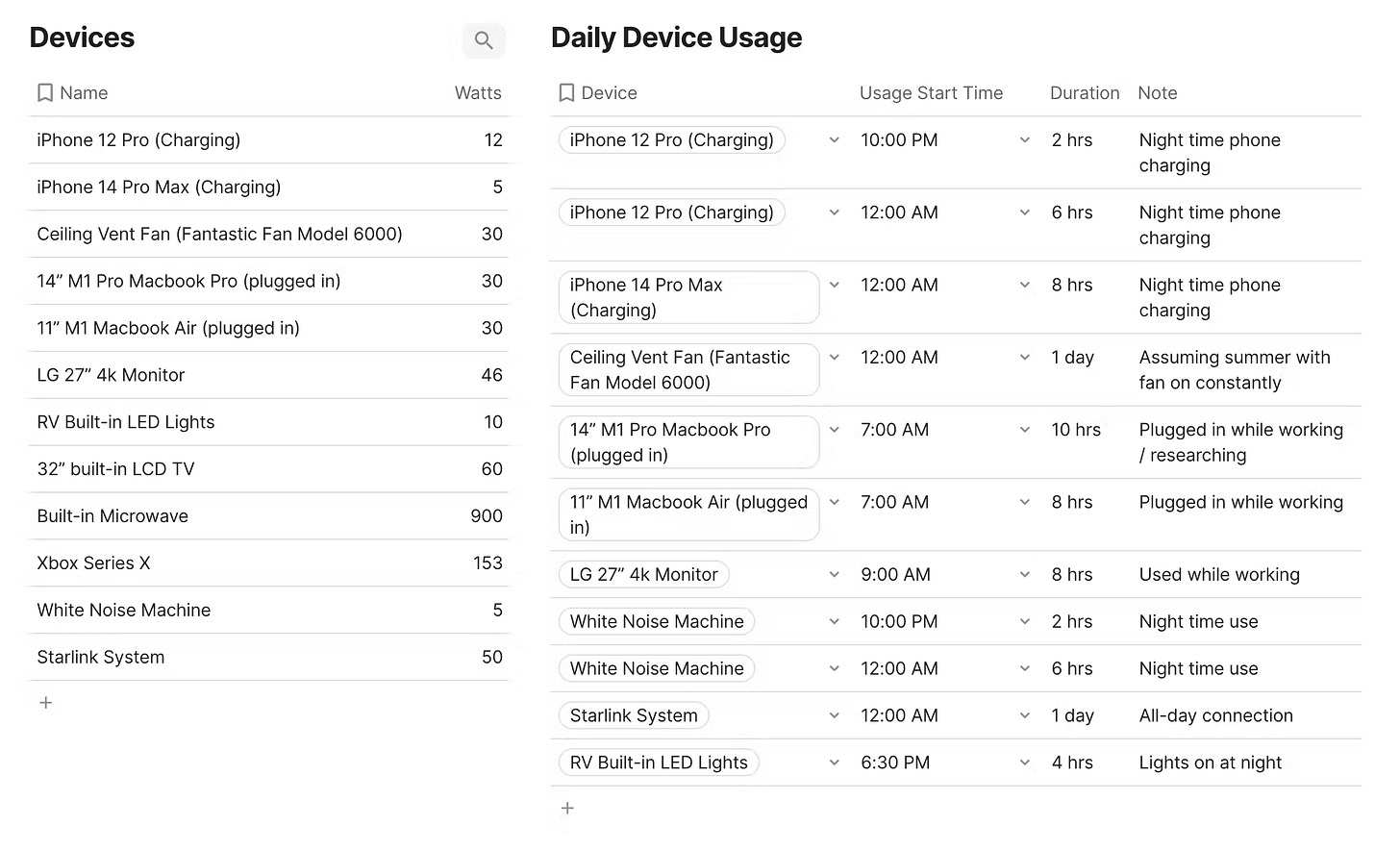Select the 12 watts value for iPhone 12 Pro
The height and width of the screenshot is (850, 1400).
pos(493,140)
